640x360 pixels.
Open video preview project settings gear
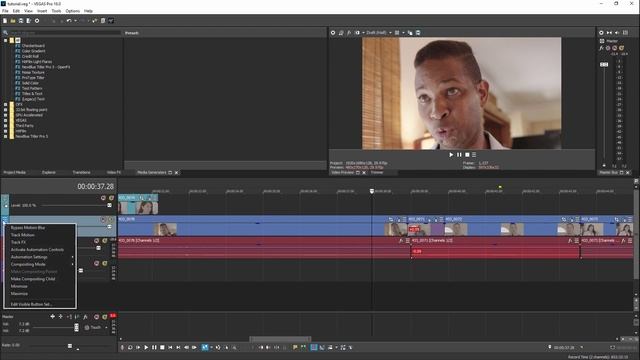point(333,33)
